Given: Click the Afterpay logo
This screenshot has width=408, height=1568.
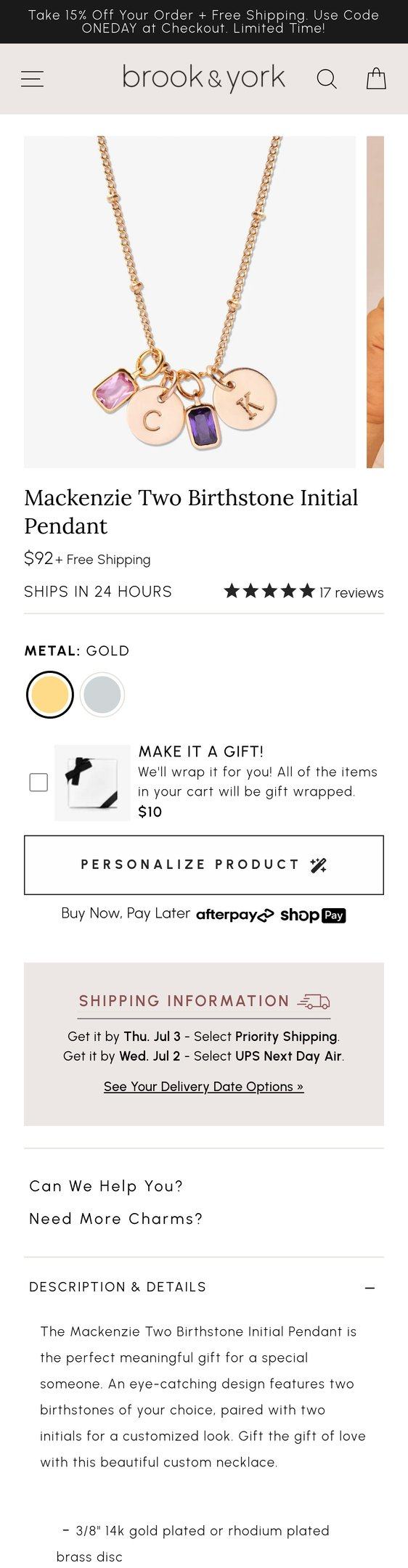Looking at the screenshot, I should click(x=234, y=915).
